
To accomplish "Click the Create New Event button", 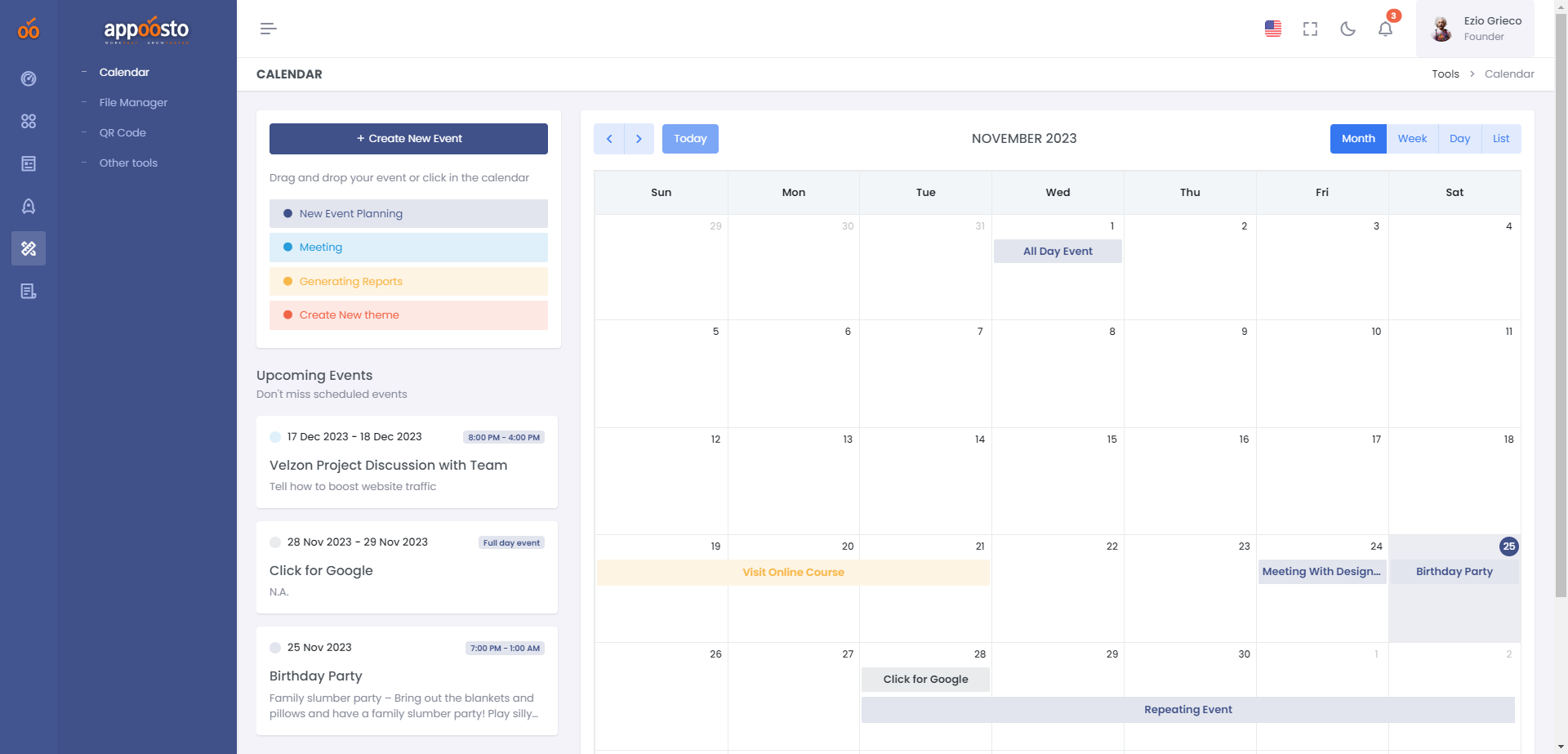I will [408, 139].
